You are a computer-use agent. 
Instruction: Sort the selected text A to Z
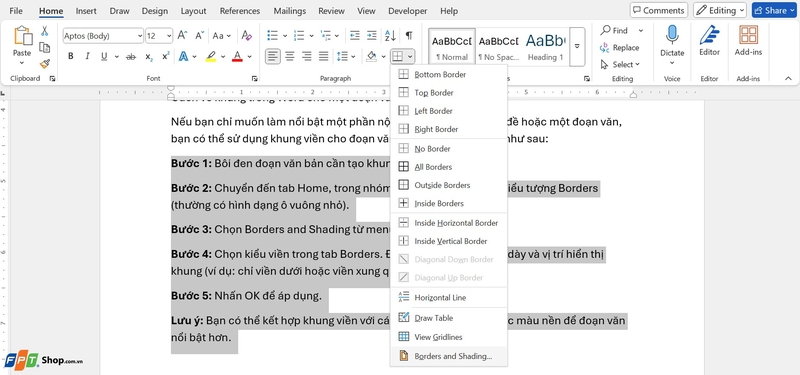[390, 36]
